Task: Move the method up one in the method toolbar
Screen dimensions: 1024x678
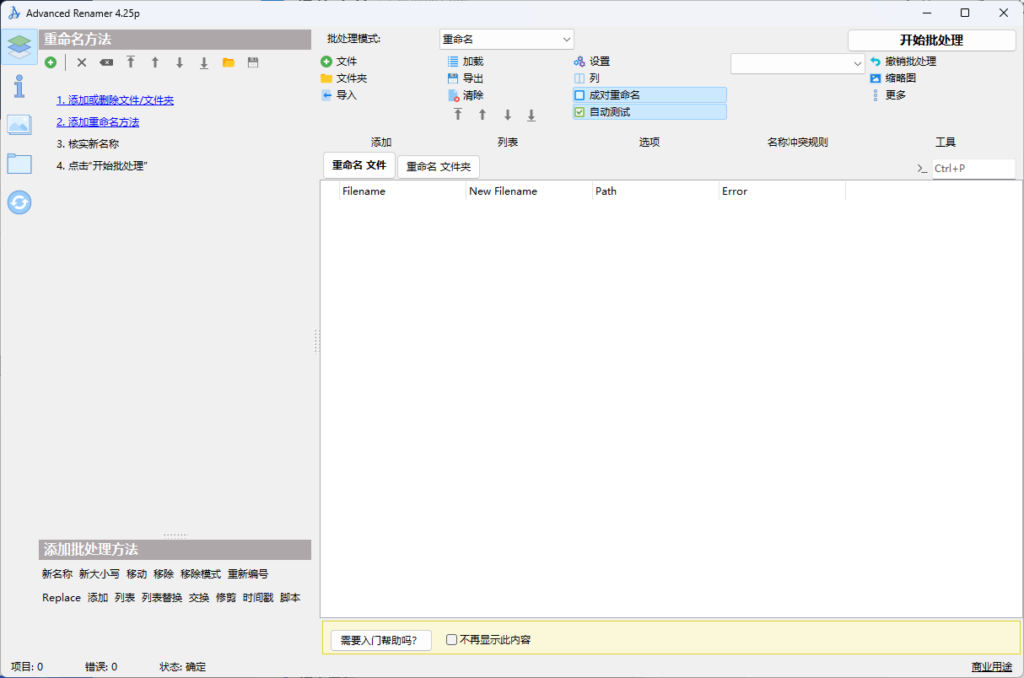Action: [x=155, y=63]
